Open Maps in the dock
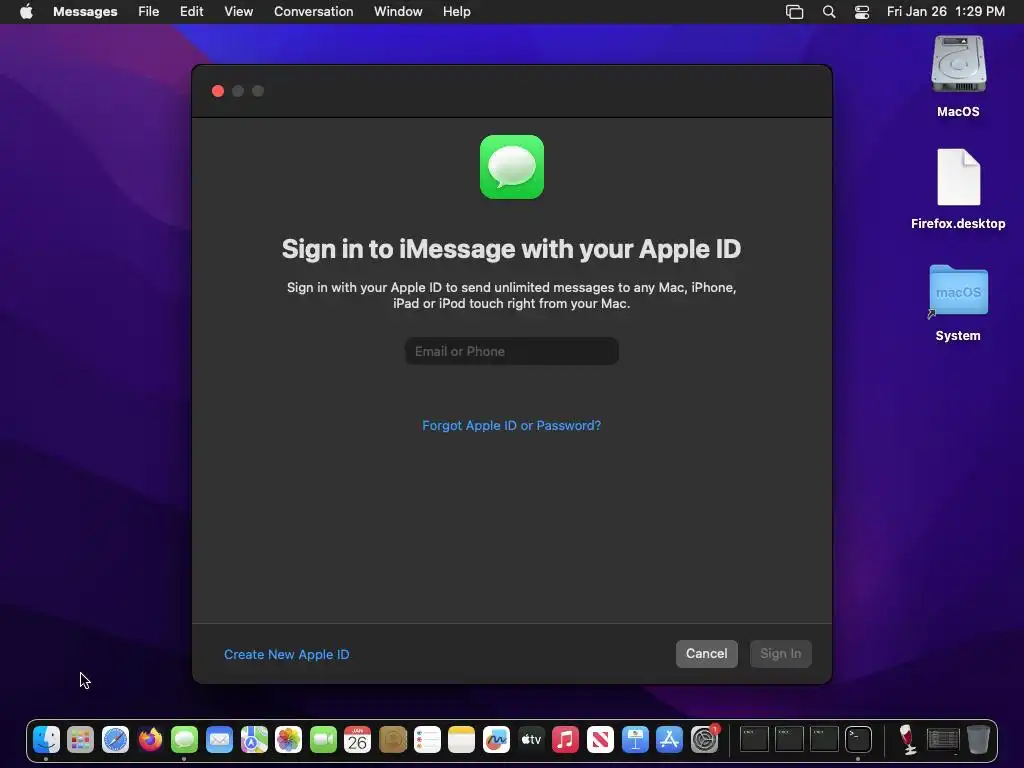 [x=254, y=740]
